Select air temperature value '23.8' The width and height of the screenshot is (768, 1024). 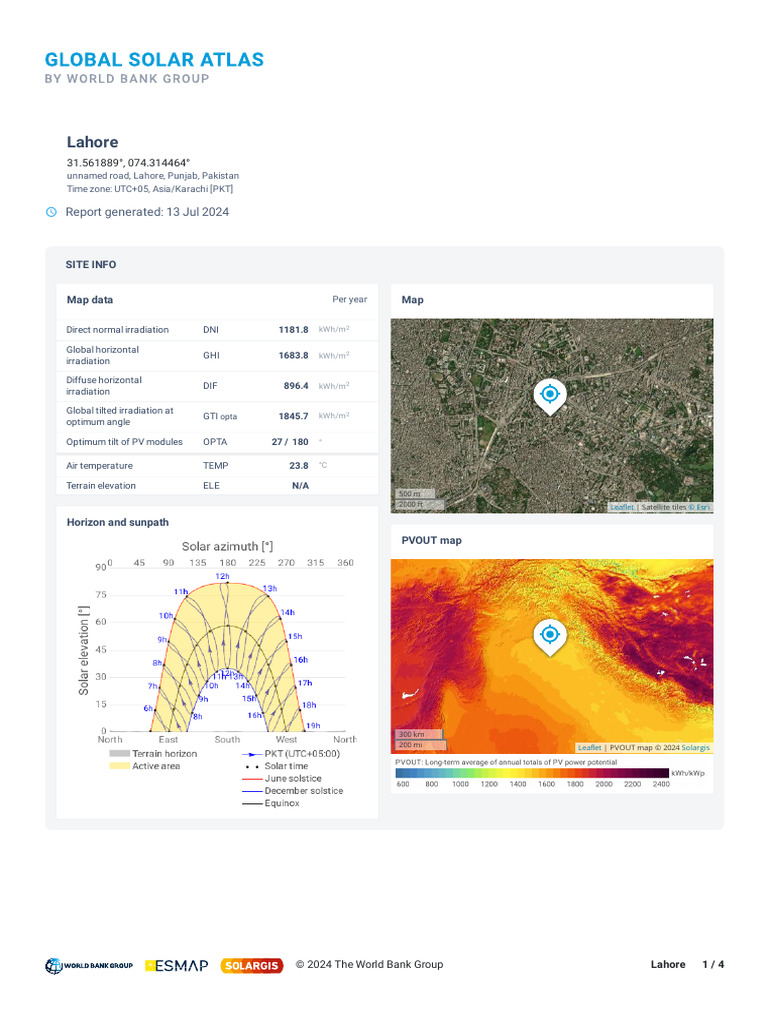coord(298,466)
